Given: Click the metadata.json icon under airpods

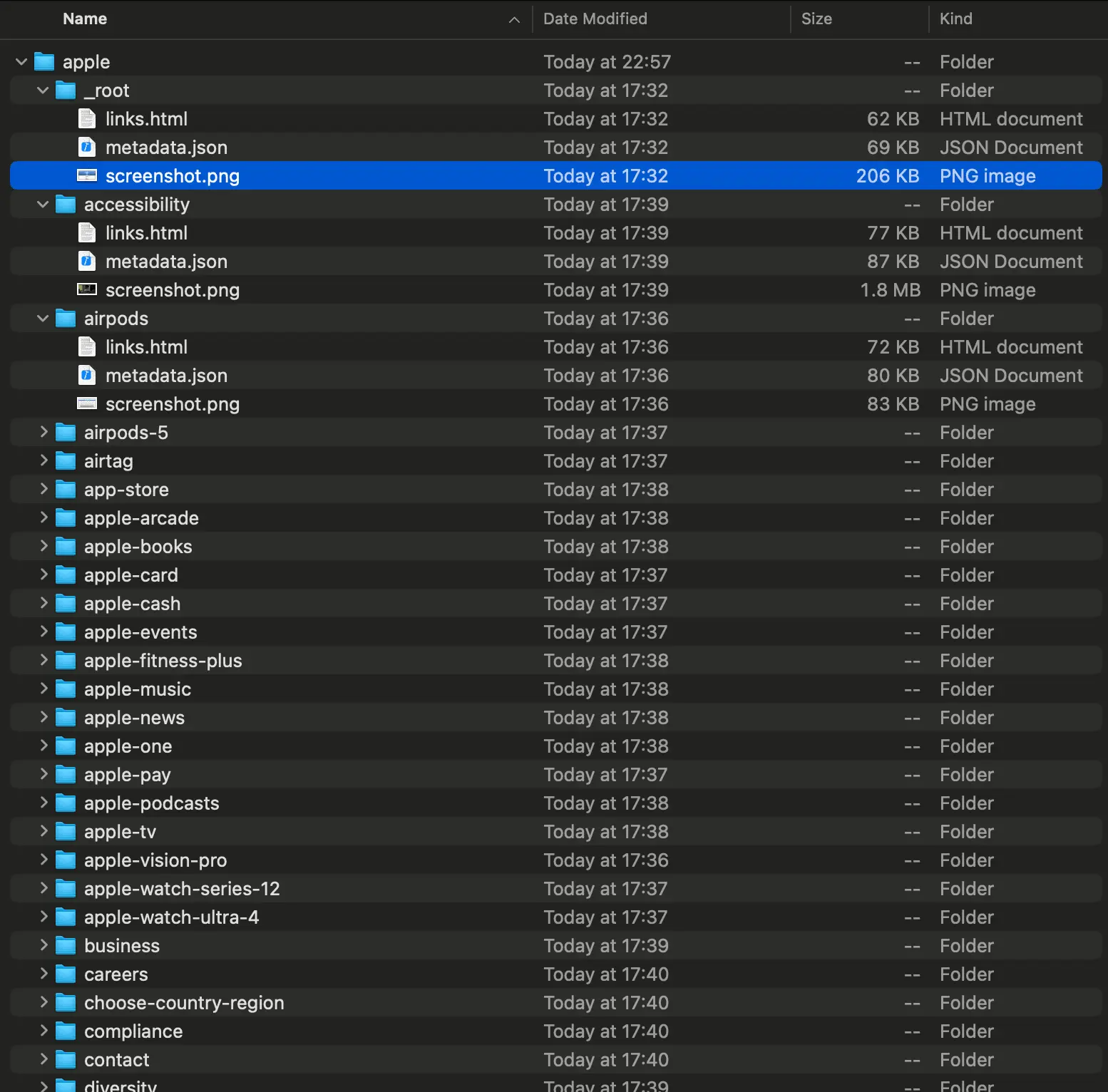Looking at the screenshot, I should pos(87,376).
